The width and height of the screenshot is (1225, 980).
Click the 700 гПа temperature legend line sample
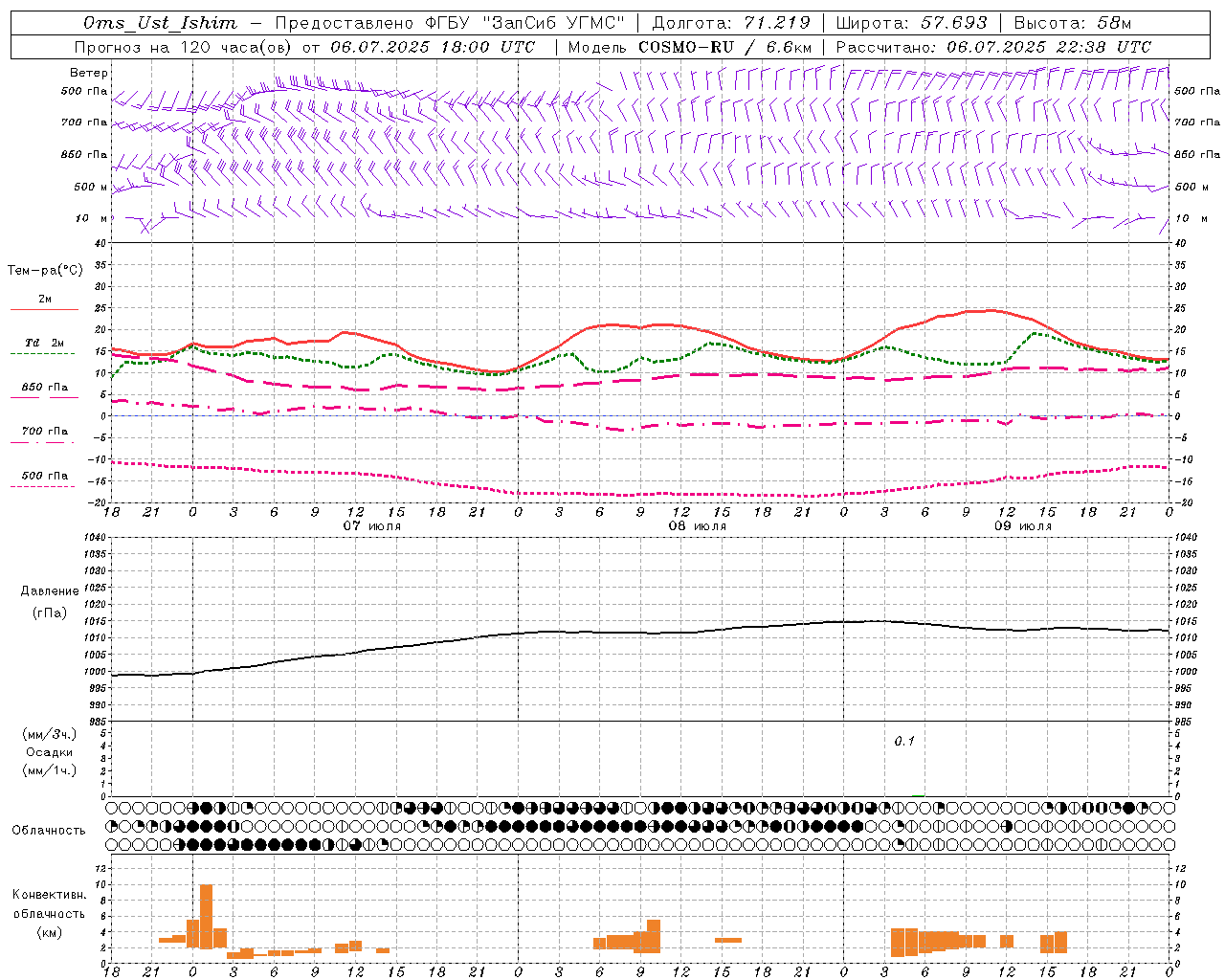[x=44, y=442]
